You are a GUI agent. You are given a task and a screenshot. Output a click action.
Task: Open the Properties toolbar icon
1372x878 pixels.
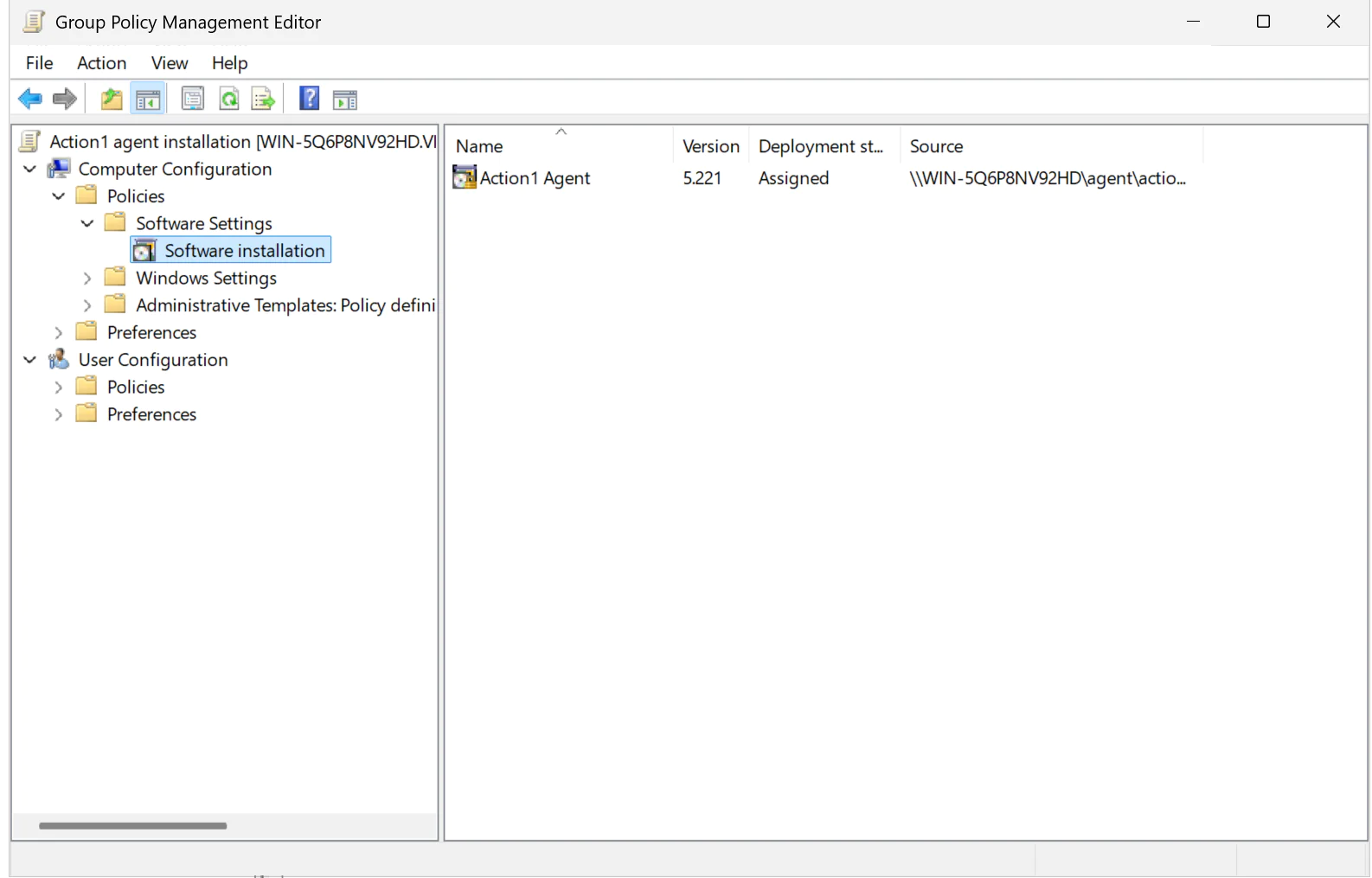(192, 99)
